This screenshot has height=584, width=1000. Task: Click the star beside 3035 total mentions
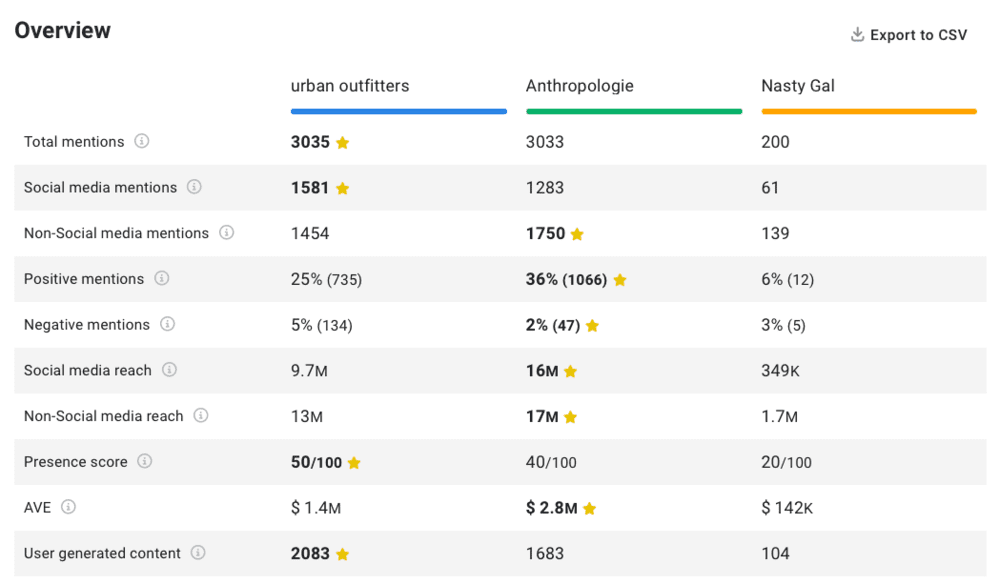coord(342,142)
